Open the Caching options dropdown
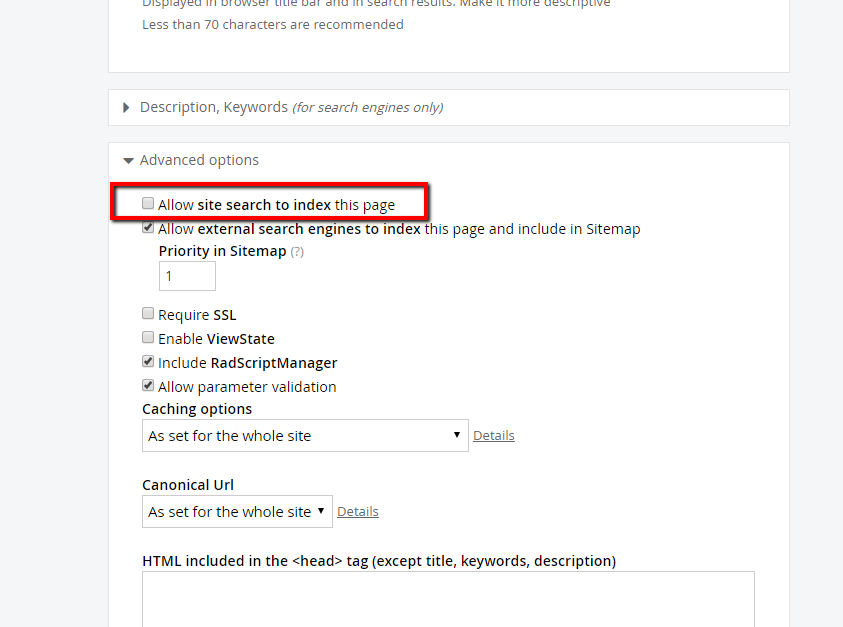This screenshot has height=627, width=843. tap(305, 435)
